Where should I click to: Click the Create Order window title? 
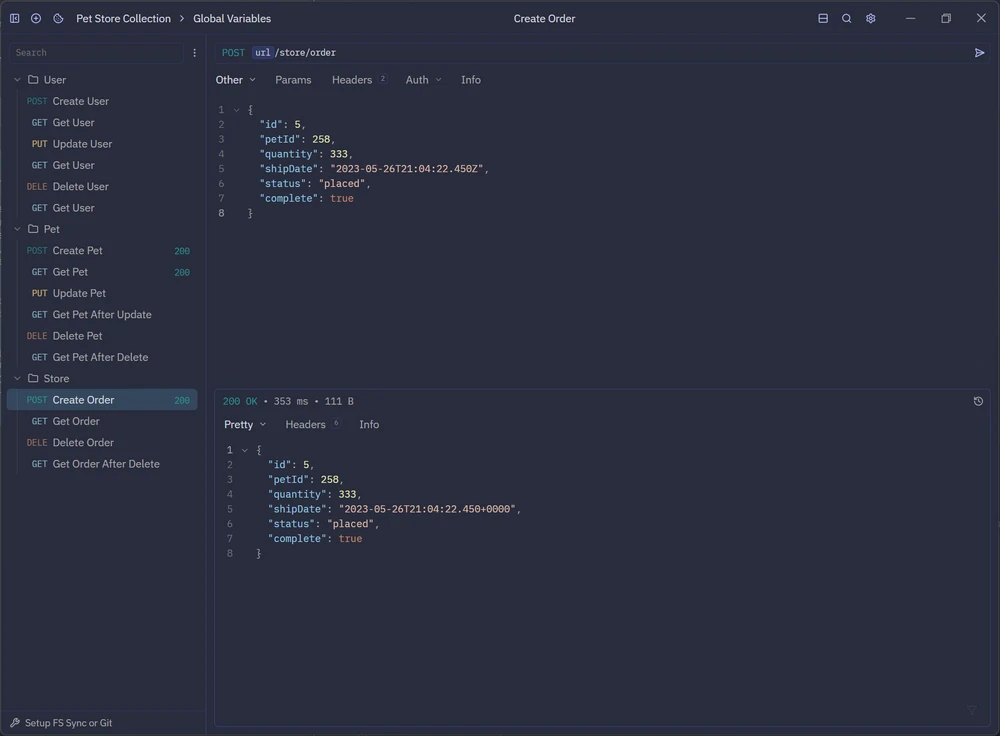point(545,18)
